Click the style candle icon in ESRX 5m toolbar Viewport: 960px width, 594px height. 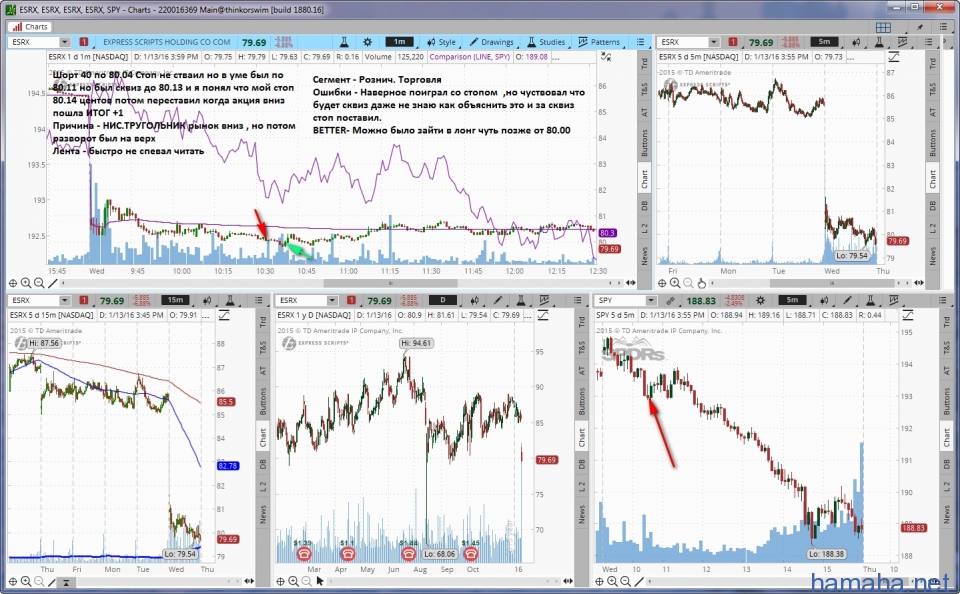tap(856, 42)
